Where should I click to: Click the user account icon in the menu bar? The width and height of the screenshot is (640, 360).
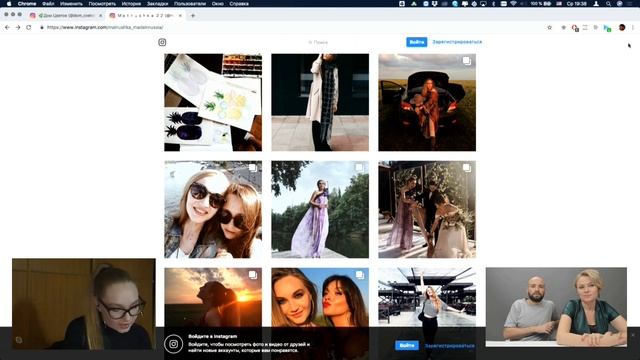point(596,4)
